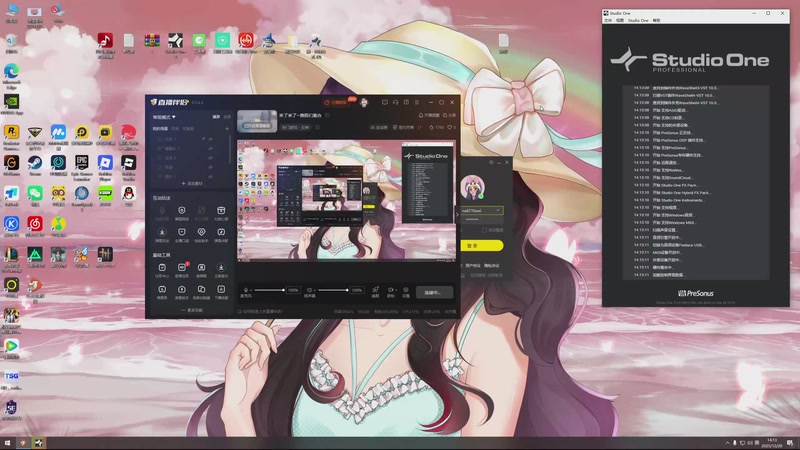The height and width of the screenshot is (450, 800).
Task: Click the live preview canvas in live companion
Action: click(346, 199)
